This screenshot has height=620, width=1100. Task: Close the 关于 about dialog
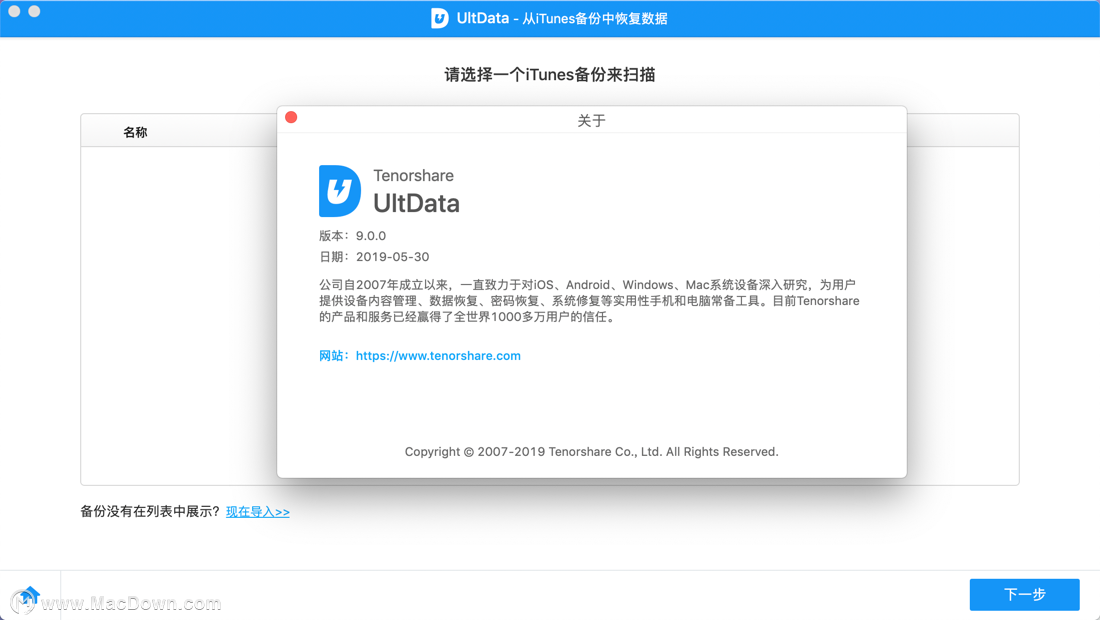pos(291,117)
